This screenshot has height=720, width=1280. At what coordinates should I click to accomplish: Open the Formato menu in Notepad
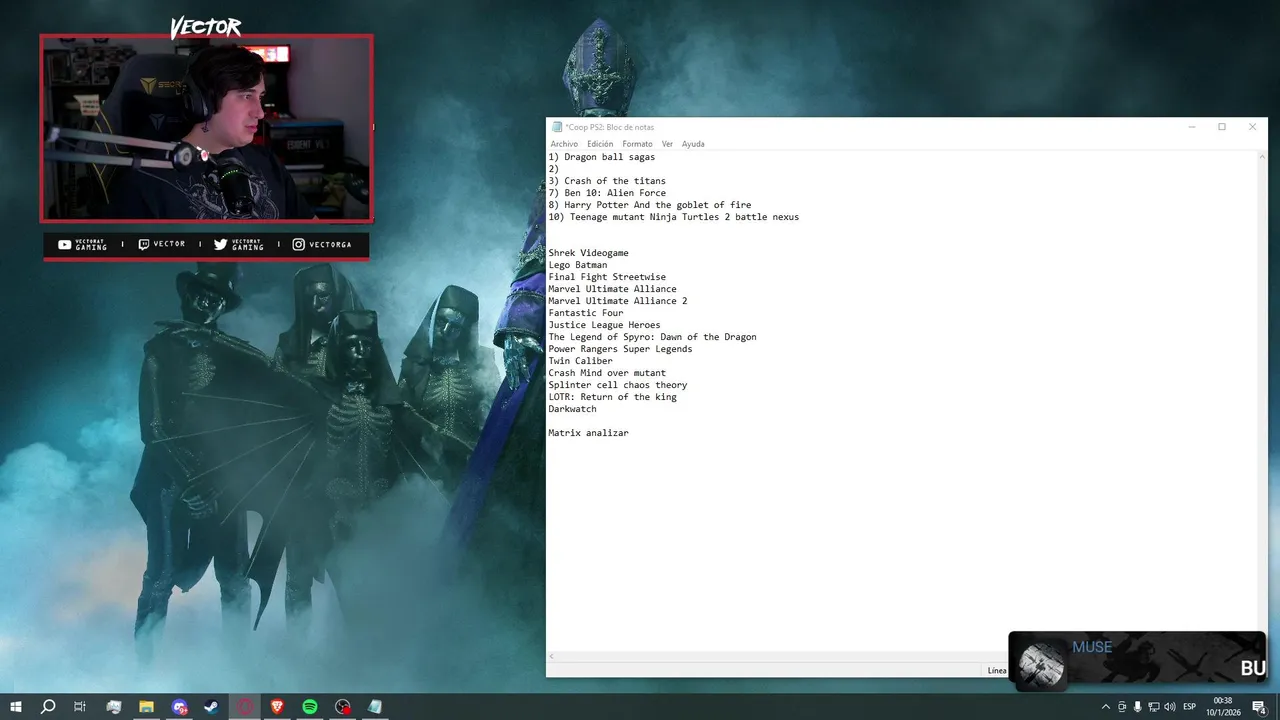coord(637,144)
